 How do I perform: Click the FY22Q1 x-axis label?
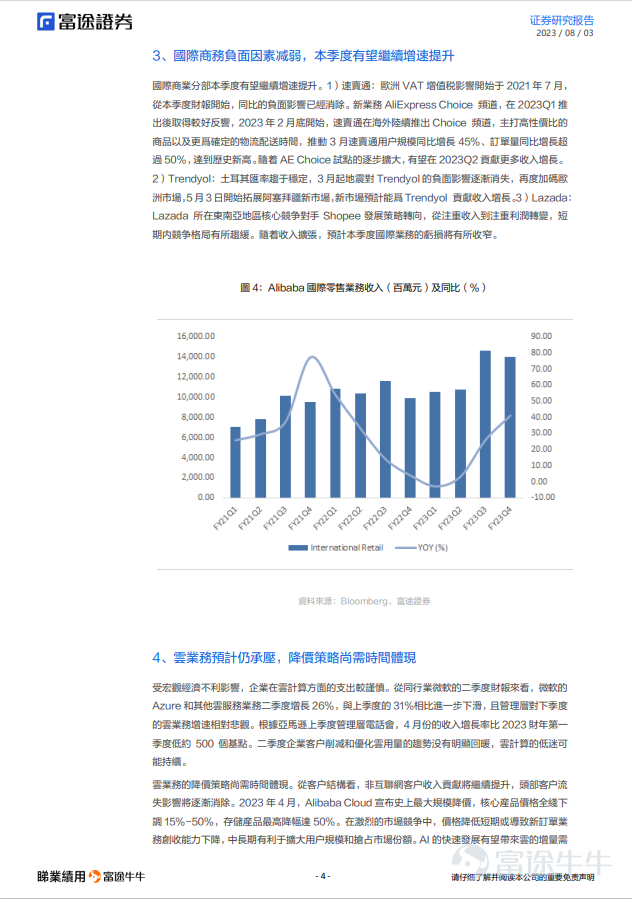325,518
